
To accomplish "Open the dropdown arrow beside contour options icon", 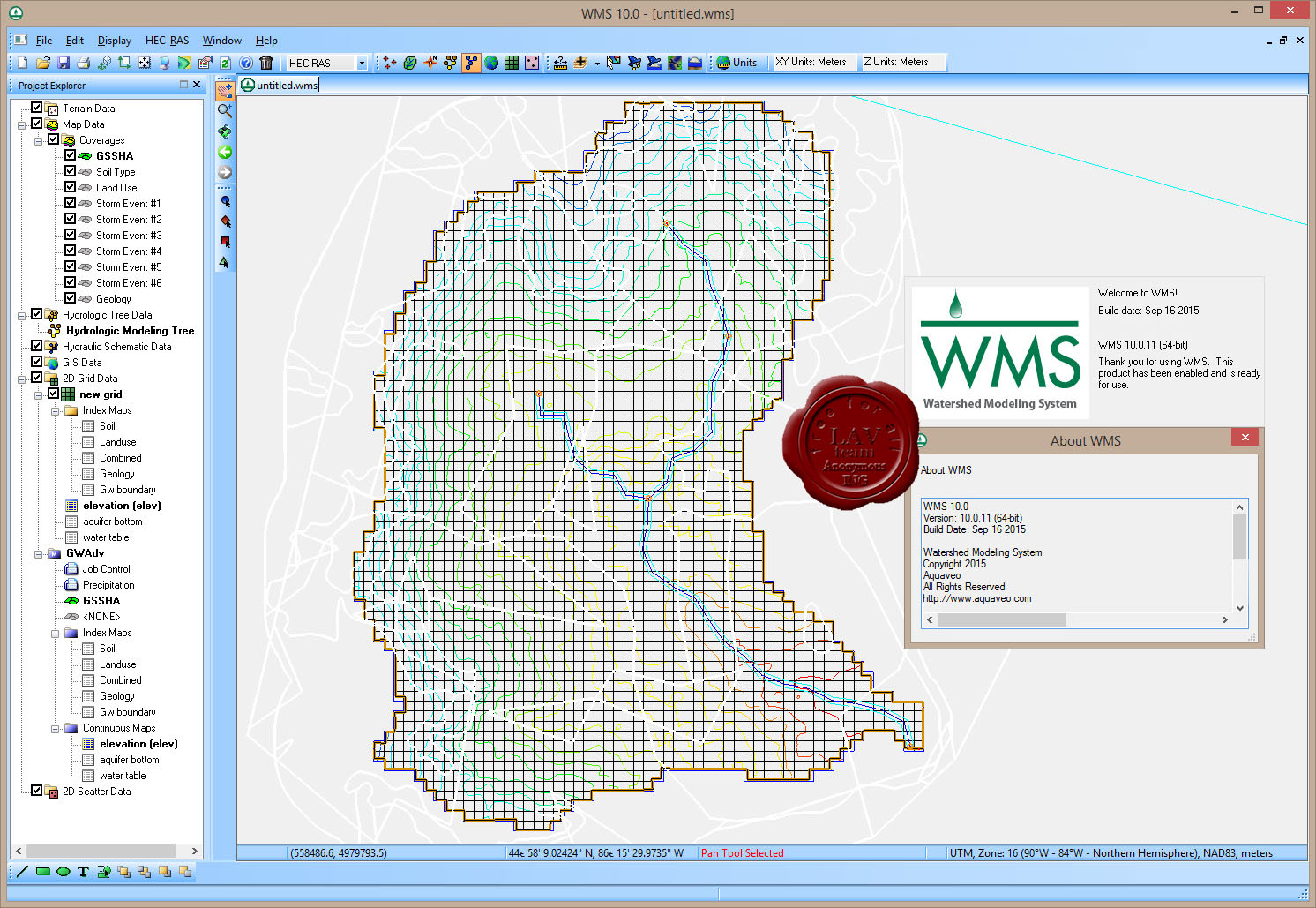I will 597,63.
